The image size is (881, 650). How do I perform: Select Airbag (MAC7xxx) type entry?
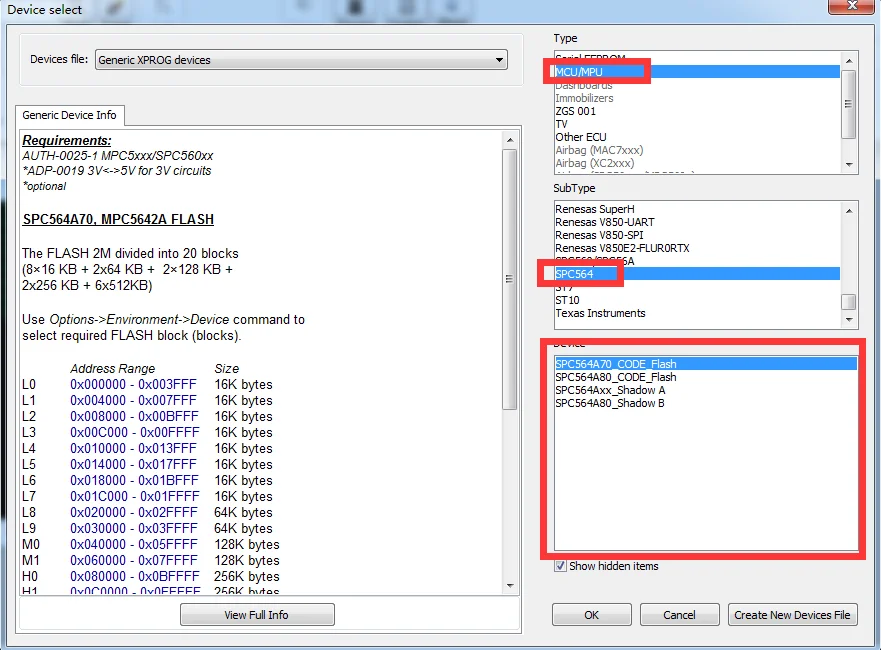[697, 150]
